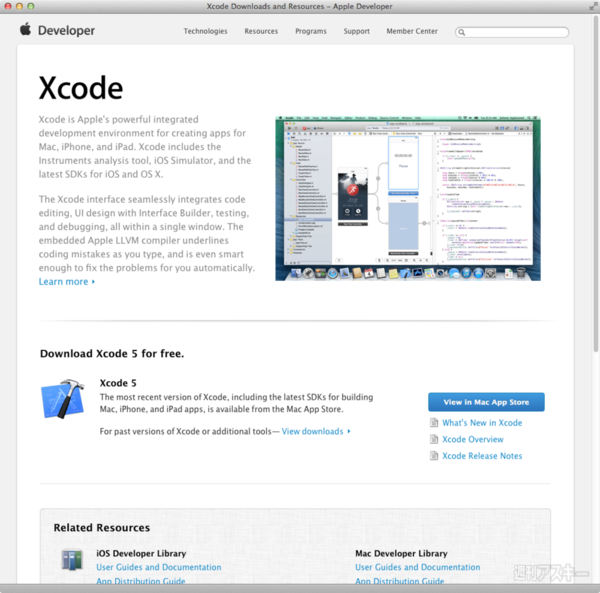Viewport: 600px width, 593px height.
Task: Click document icon beside Xcode Release Notes
Action: pyautogui.click(x=434, y=456)
